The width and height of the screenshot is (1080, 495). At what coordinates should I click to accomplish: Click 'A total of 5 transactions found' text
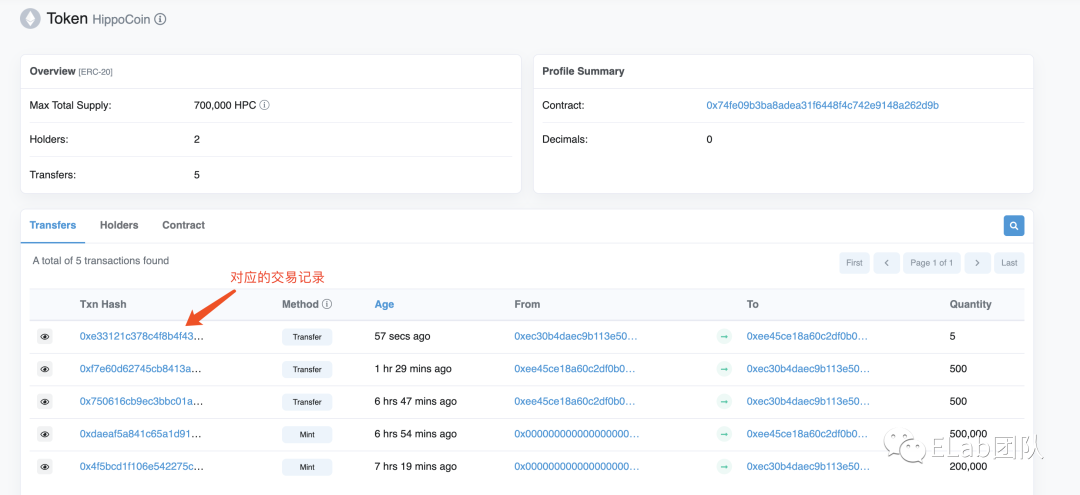[x=101, y=261]
